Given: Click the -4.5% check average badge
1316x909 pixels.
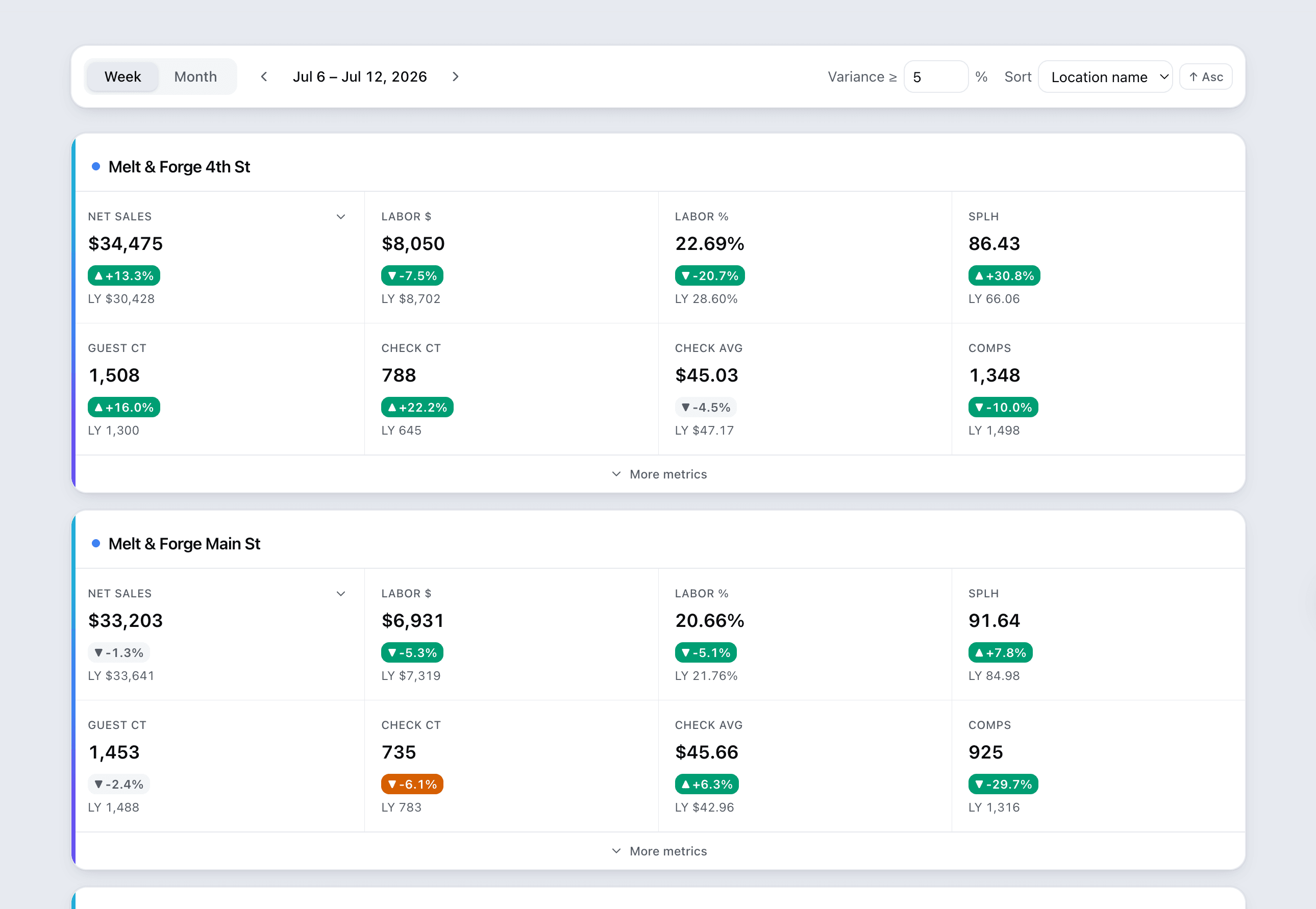Looking at the screenshot, I should click(x=705, y=407).
